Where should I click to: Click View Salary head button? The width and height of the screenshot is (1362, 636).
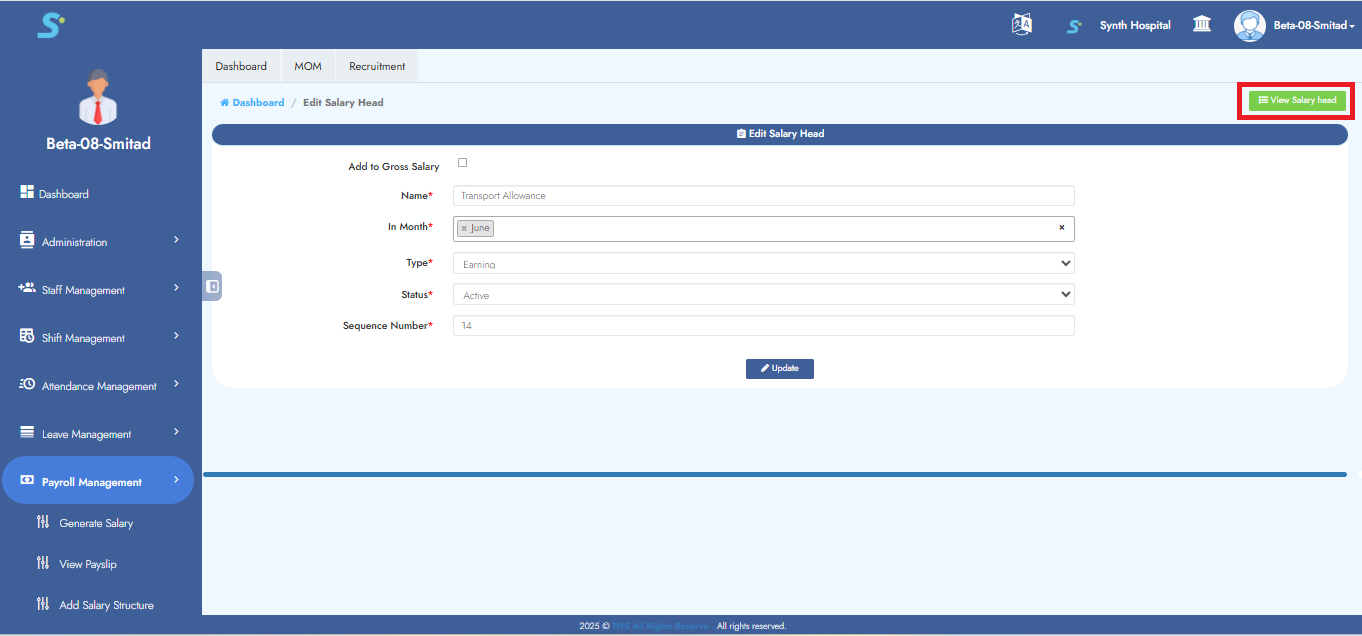(1297, 101)
